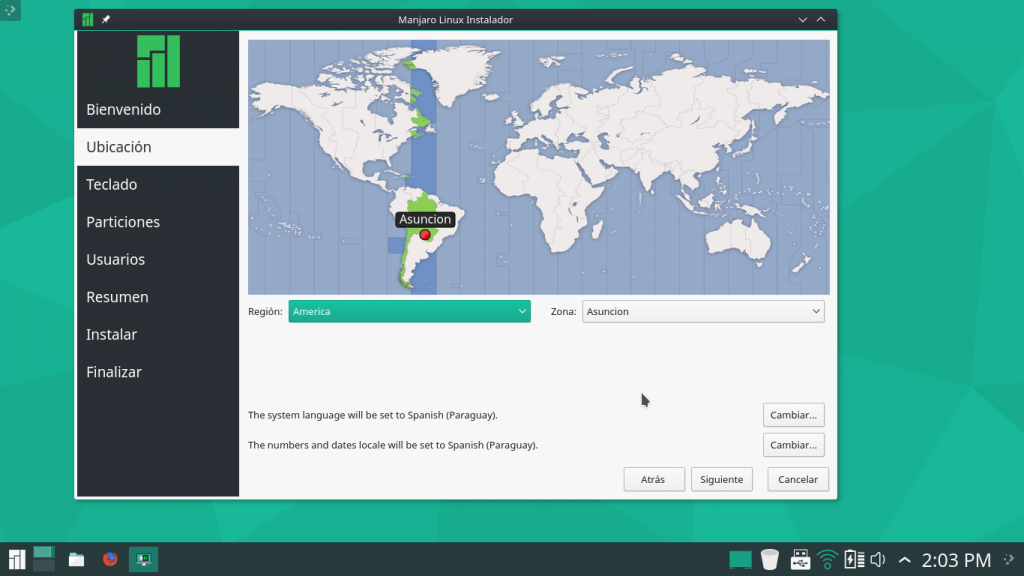Select the installer task entry in the taskbar

[143, 559]
